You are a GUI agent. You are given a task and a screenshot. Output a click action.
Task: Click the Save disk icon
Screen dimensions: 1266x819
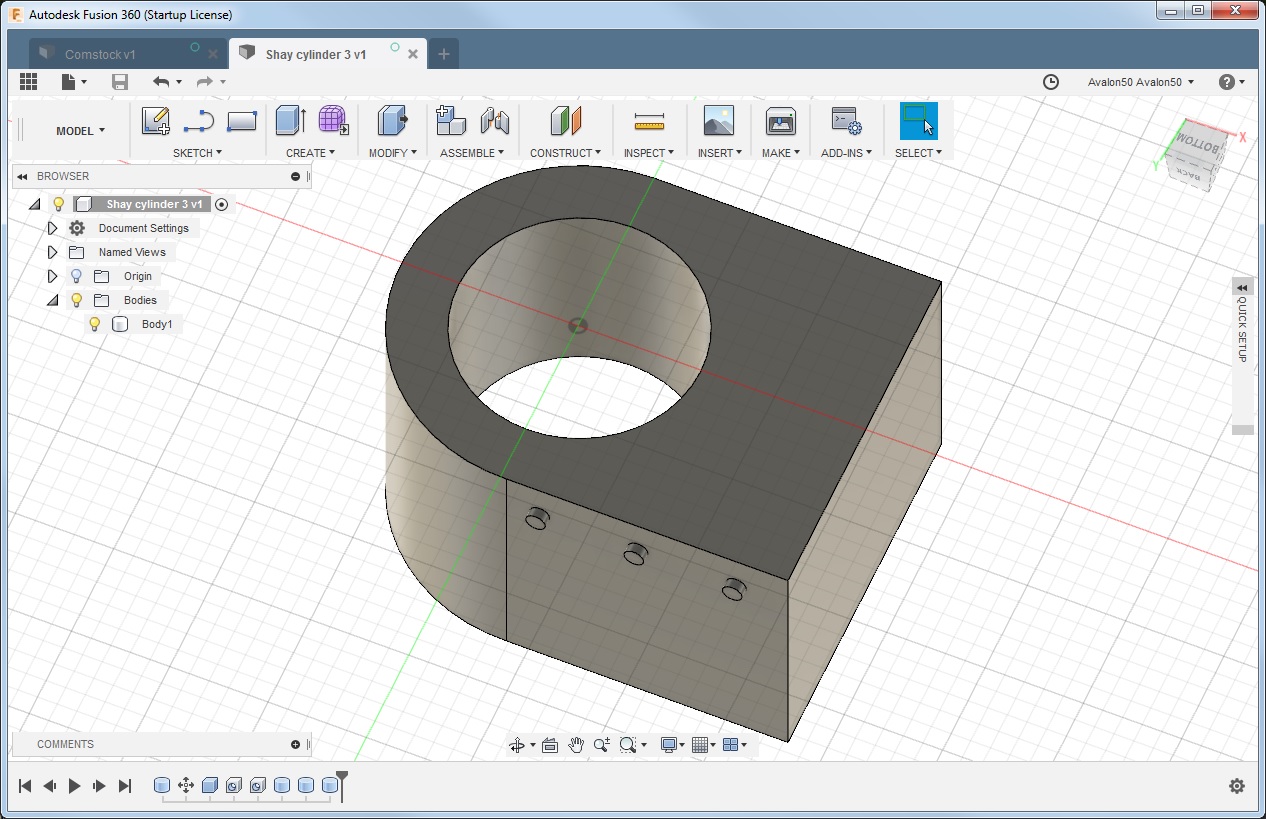pos(120,82)
